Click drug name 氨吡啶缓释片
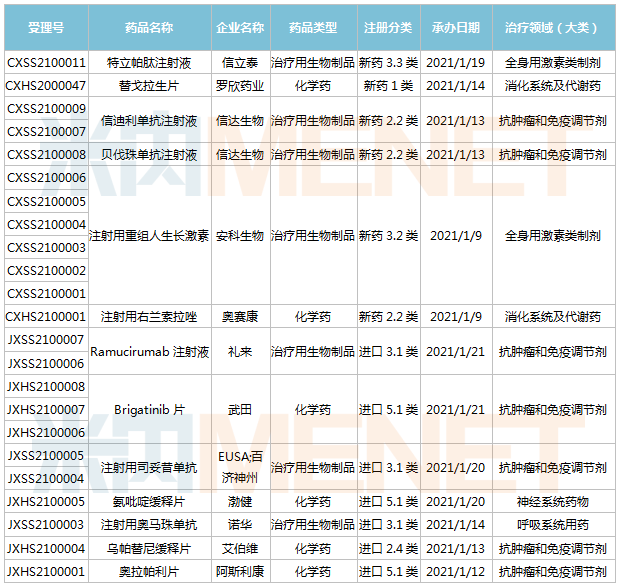The width and height of the screenshot is (620, 587). pyautogui.click(x=149, y=502)
